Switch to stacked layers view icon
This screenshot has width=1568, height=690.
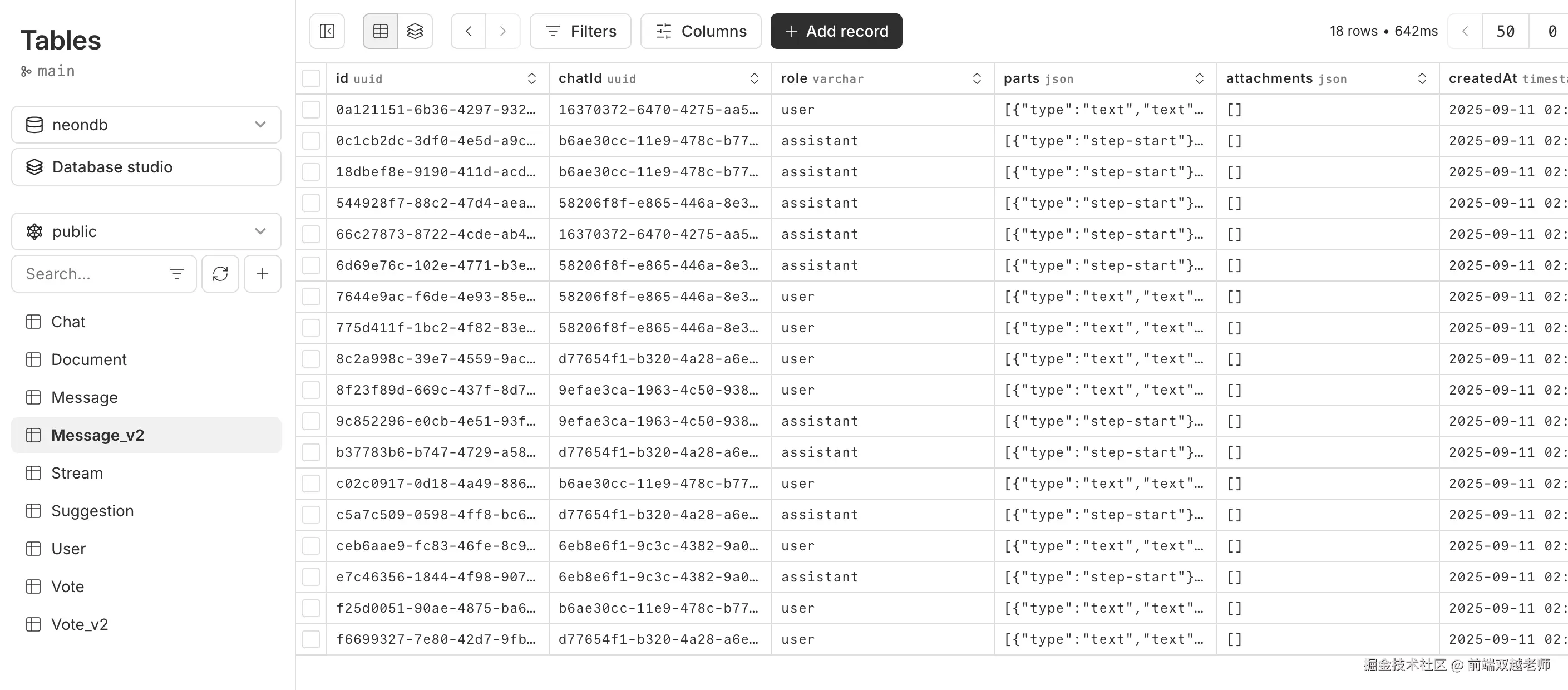tap(415, 31)
